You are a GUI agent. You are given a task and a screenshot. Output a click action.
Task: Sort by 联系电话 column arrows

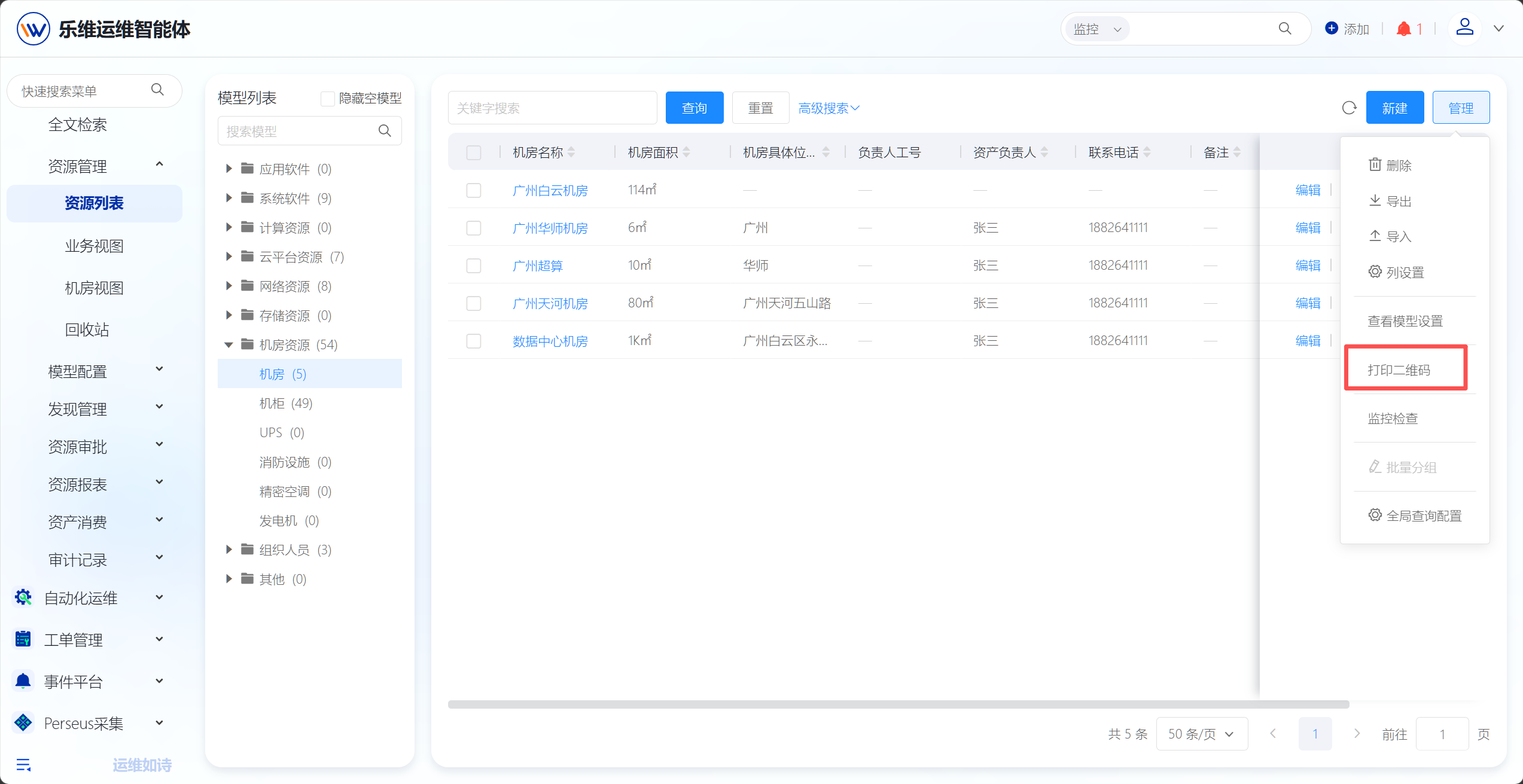tap(1147, 152)
